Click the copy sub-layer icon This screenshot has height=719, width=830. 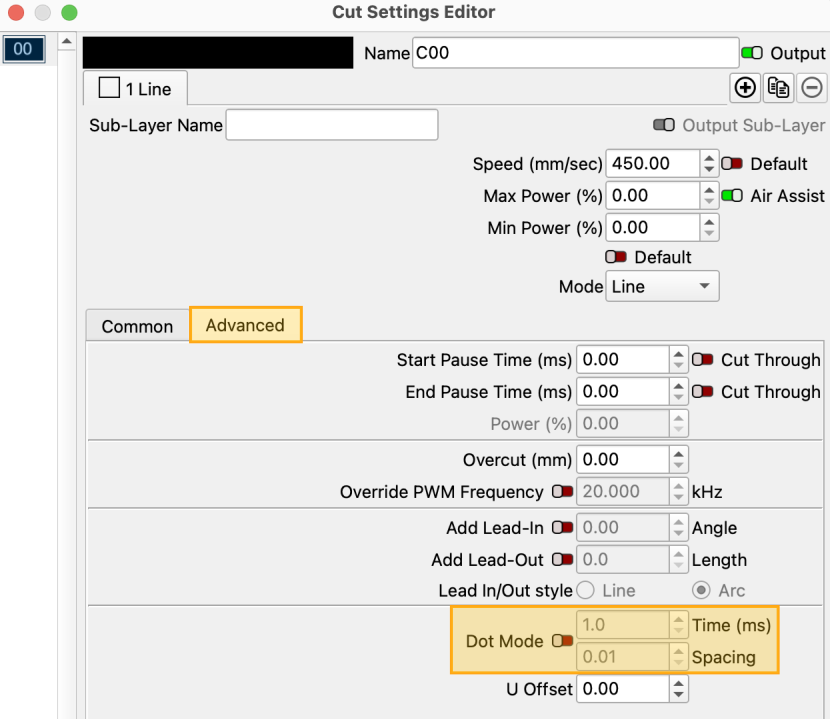(x=778, y=88)
